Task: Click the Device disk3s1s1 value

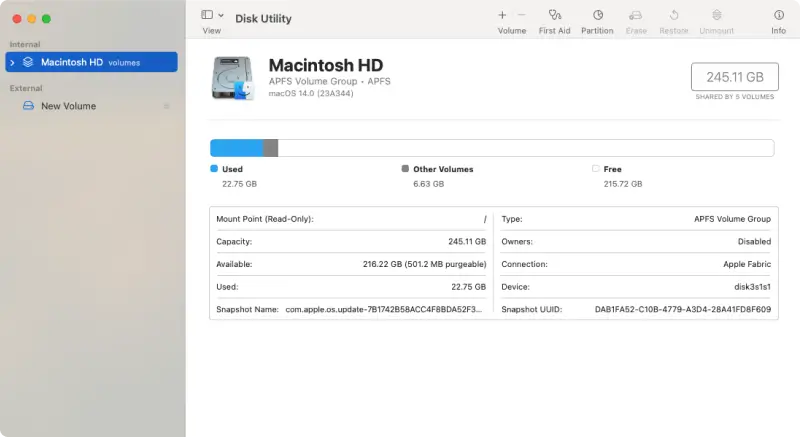Action: tap(753, 287)
